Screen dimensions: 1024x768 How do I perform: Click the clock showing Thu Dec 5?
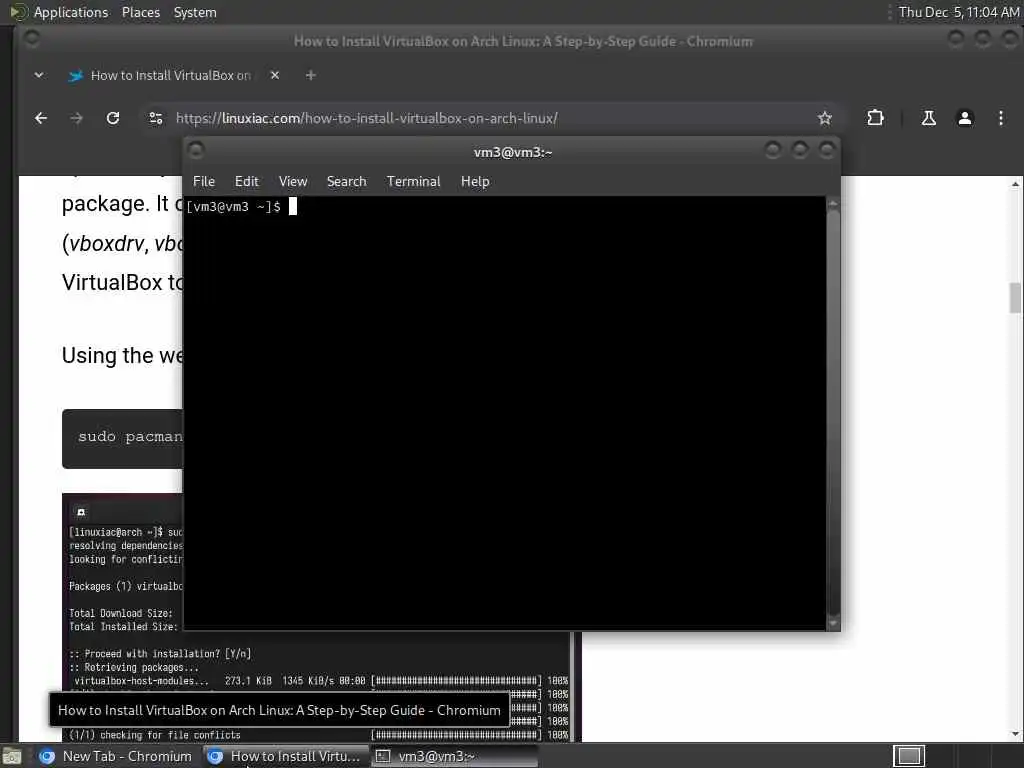(x=959, y=12)
